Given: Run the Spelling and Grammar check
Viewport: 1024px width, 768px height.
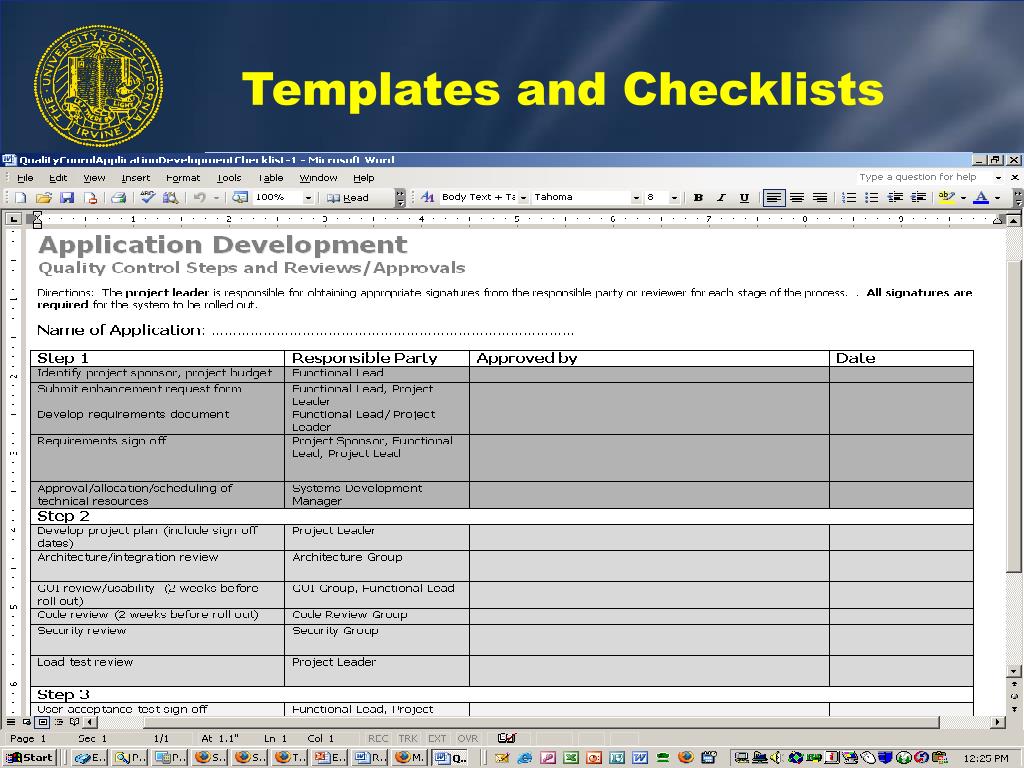Looking at the screenshot, I should click(148, 197).
